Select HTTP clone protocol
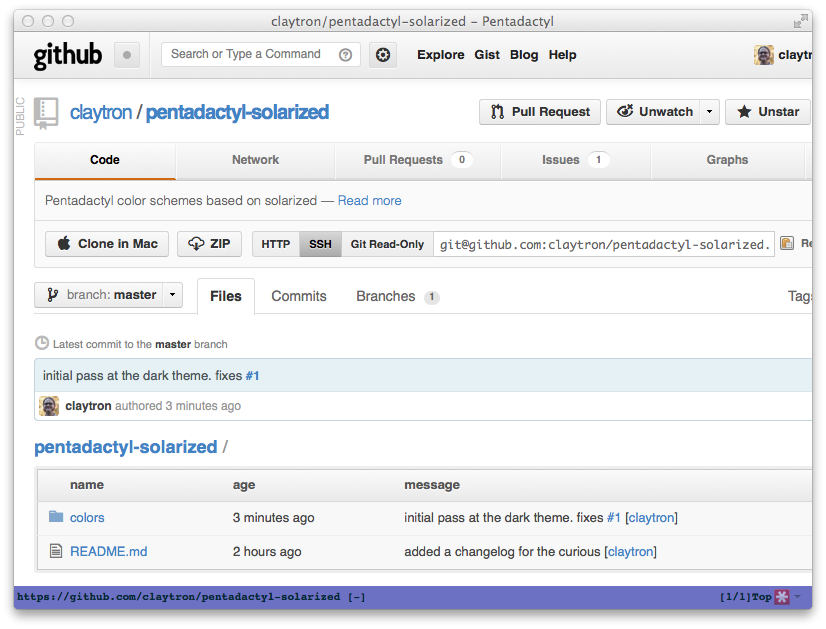This screenshot has width=826, height=629. pyautogui.click(x=276, y=244)
